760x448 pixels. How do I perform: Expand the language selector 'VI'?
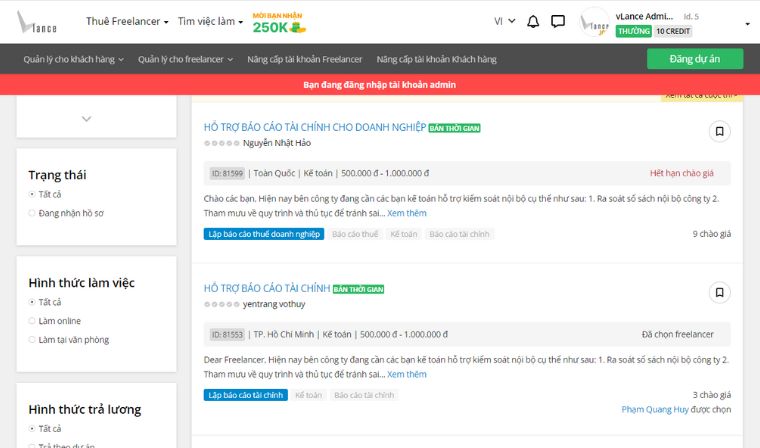[504, 21]
